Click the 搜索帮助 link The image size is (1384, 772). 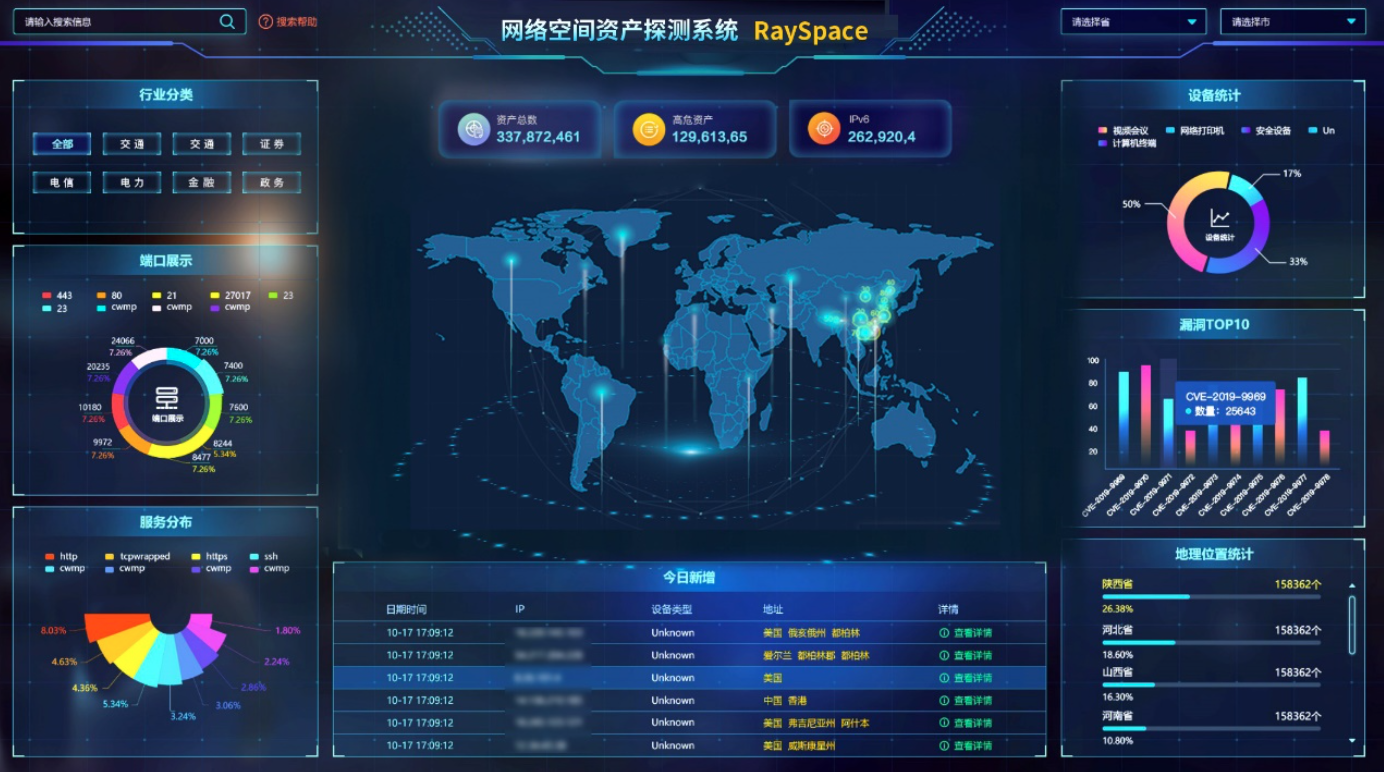click(297, 21)
